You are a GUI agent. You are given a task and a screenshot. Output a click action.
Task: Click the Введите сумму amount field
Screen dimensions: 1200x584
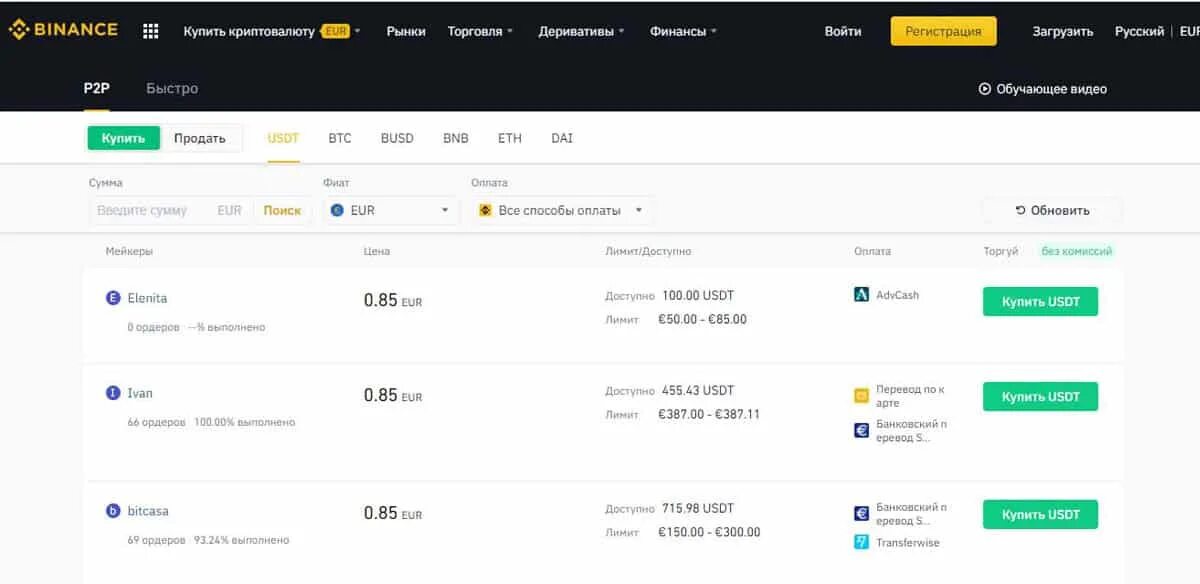[170, 210]
